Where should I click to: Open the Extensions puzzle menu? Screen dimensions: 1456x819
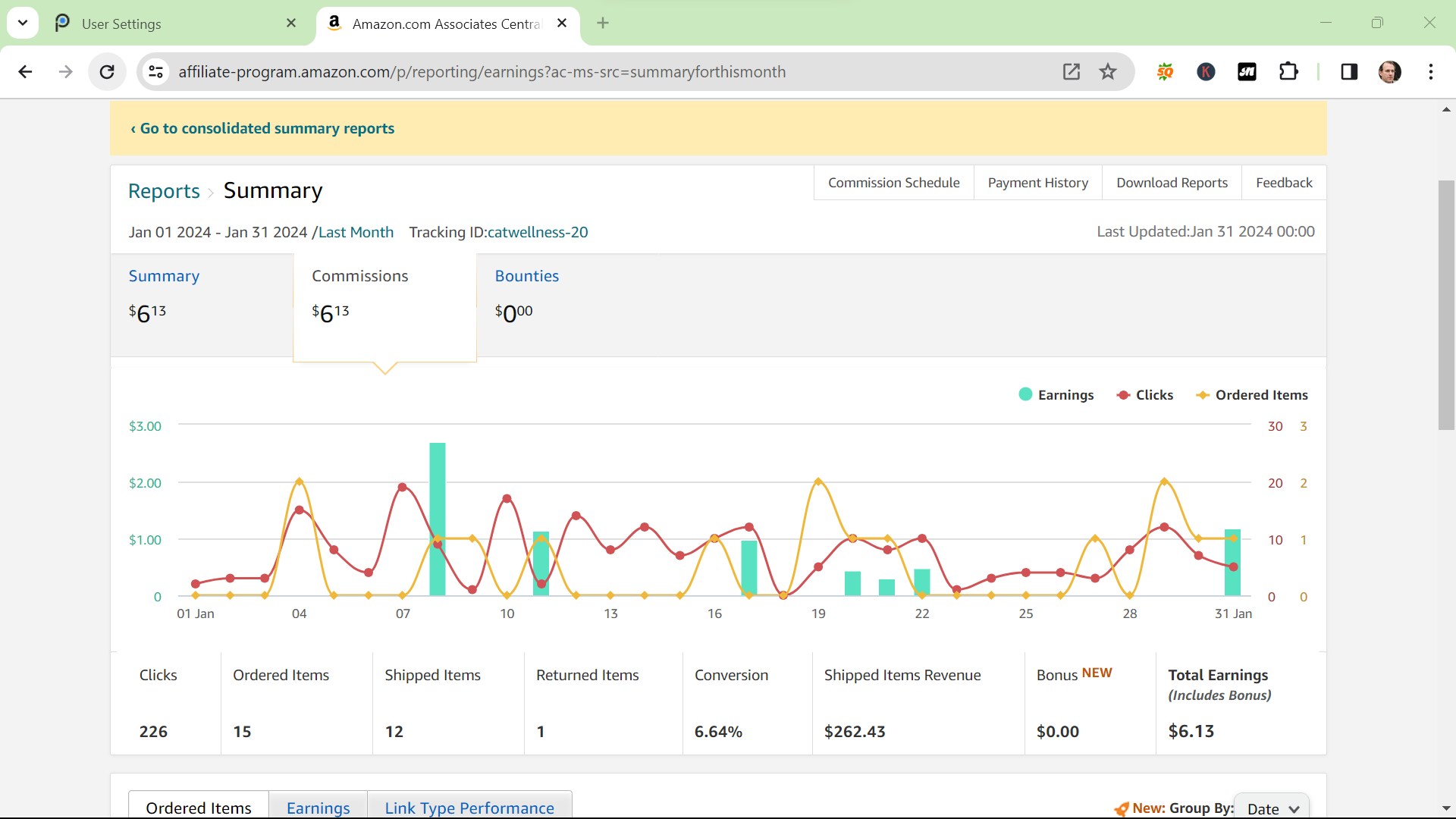(1288, 72)
